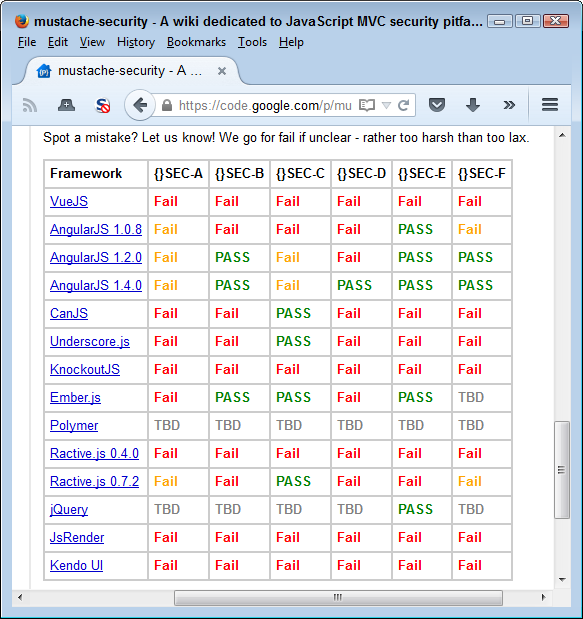Viewport: 583px width, 619px height.
Task: Click PASS in AngularJS 1.0.8 row
Action: [415, 229]
